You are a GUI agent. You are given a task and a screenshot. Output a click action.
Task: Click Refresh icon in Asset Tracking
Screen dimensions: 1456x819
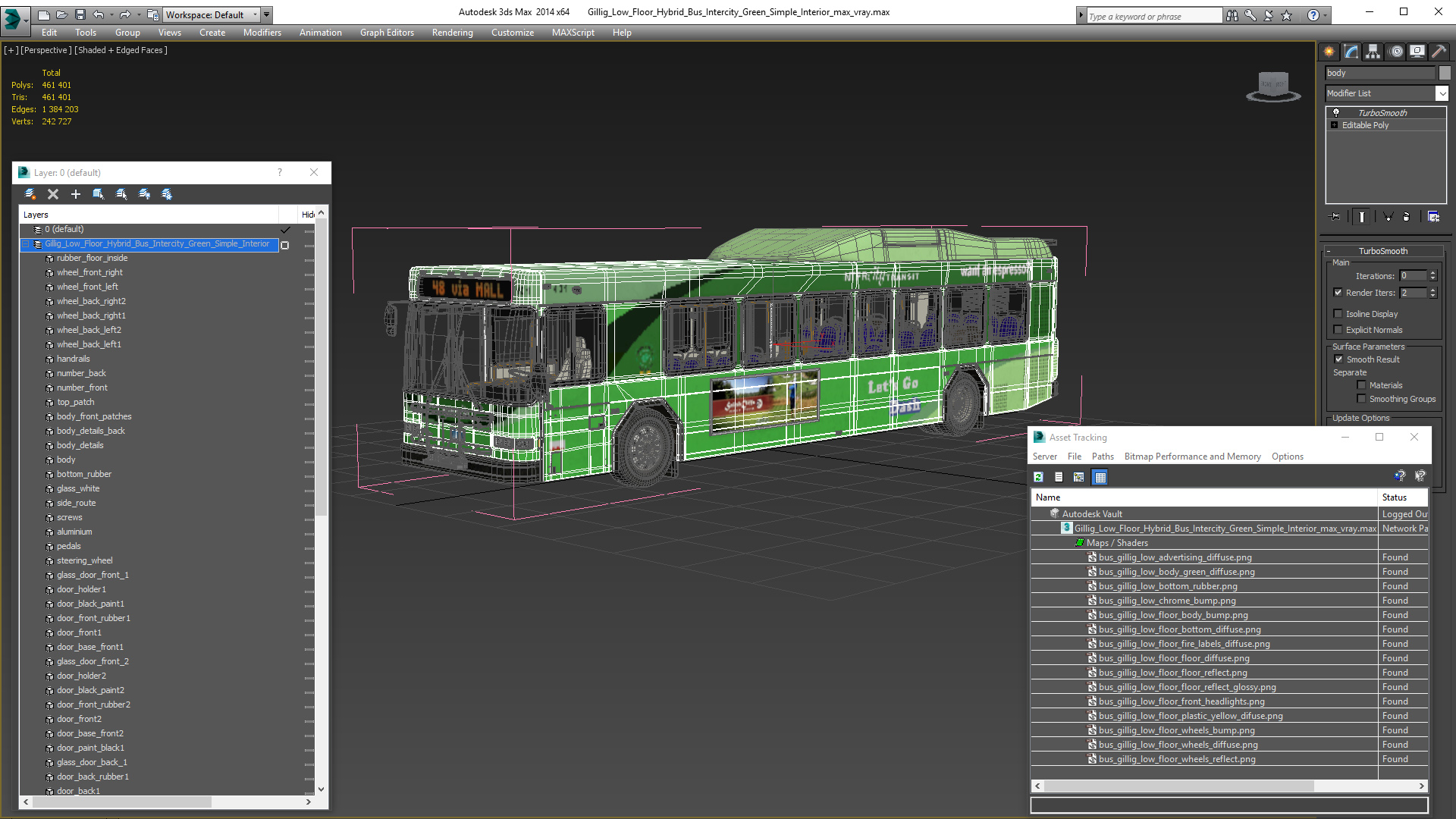pos(1038,477)
